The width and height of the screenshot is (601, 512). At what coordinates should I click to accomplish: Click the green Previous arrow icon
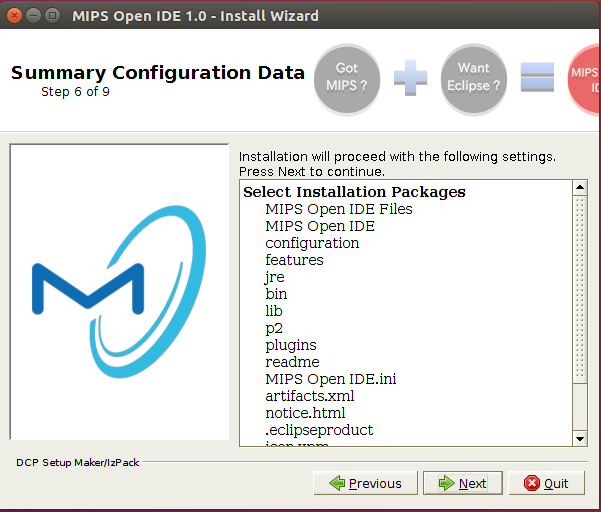[337, 483]
